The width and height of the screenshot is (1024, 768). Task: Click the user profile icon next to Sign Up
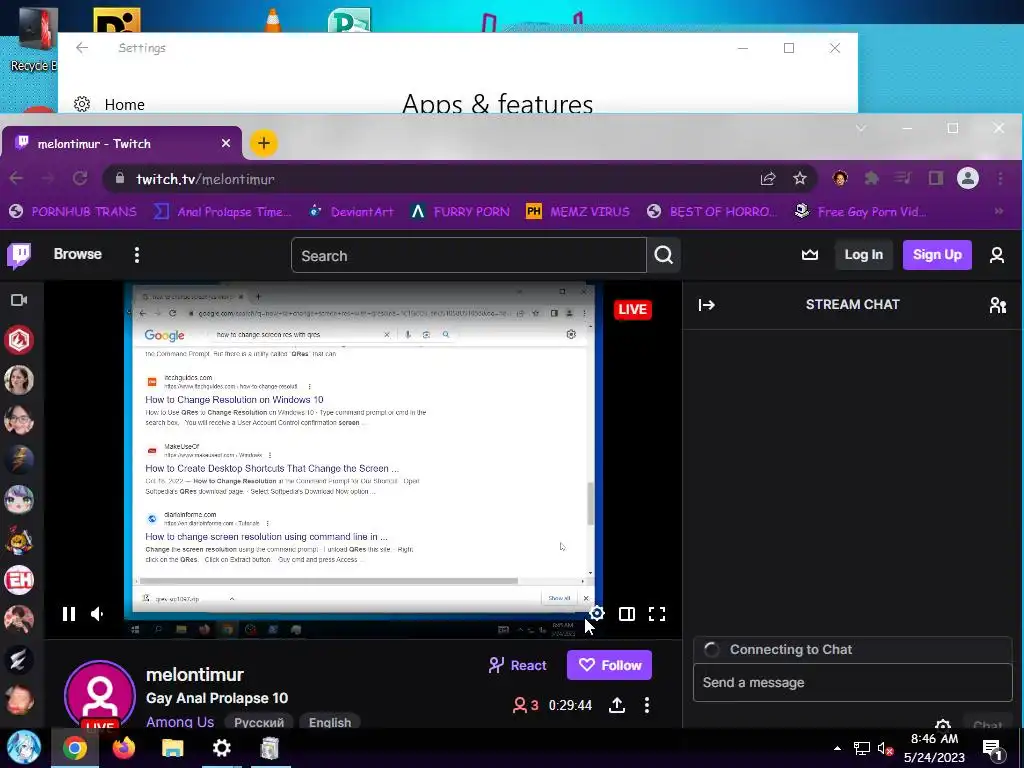(x=997, y=255)
